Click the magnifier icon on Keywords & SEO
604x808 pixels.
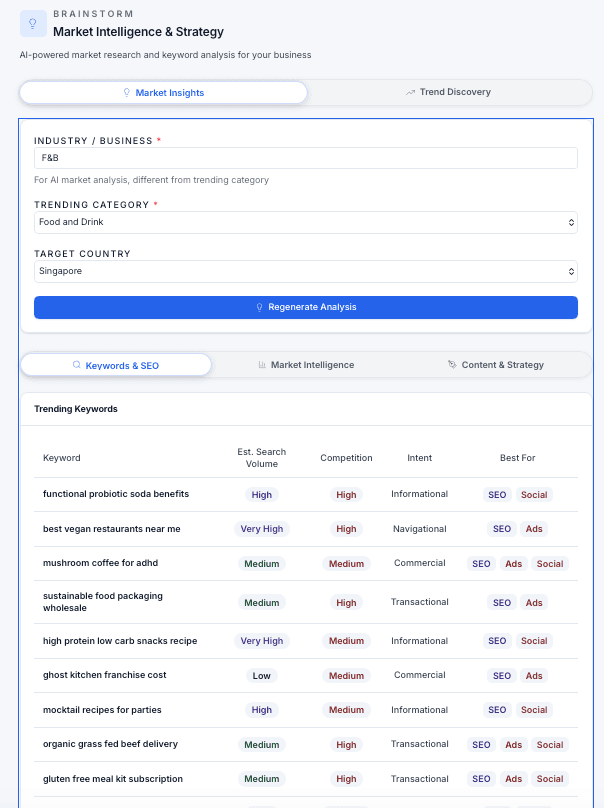77,365
